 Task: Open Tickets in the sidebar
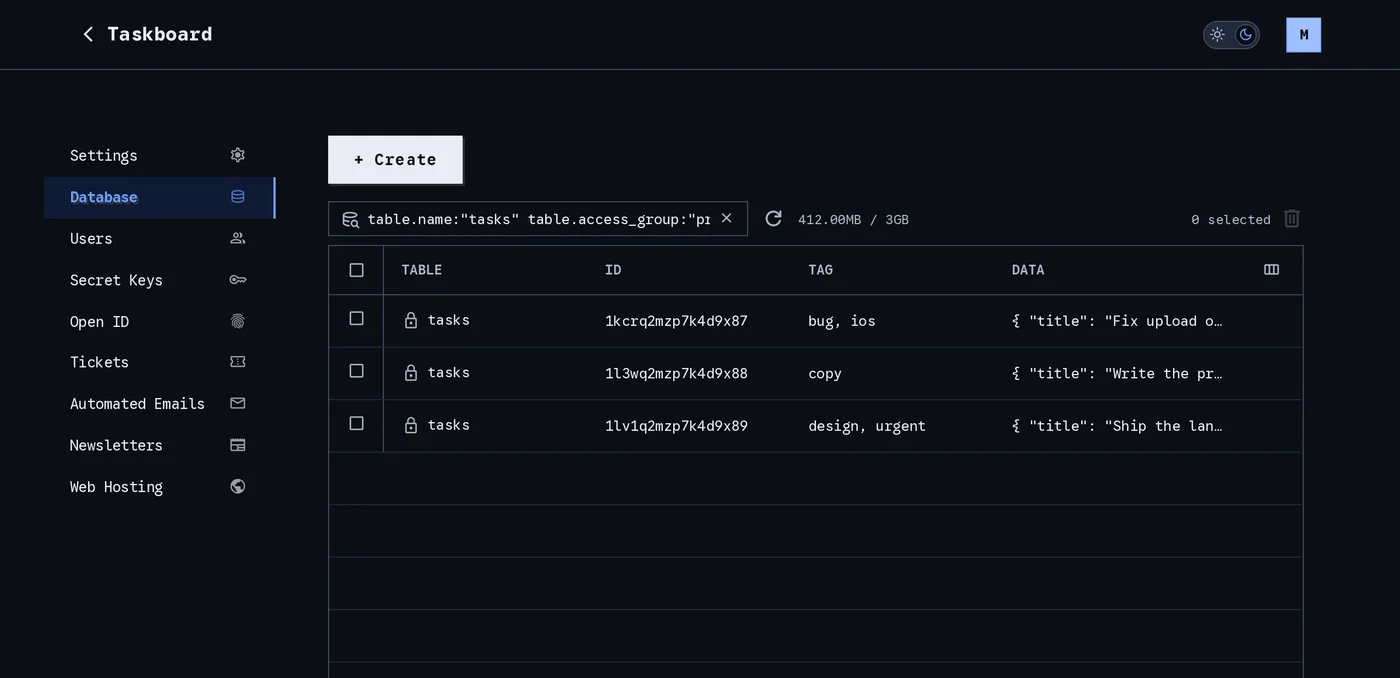pyautogui.click(x=159, y=362)
